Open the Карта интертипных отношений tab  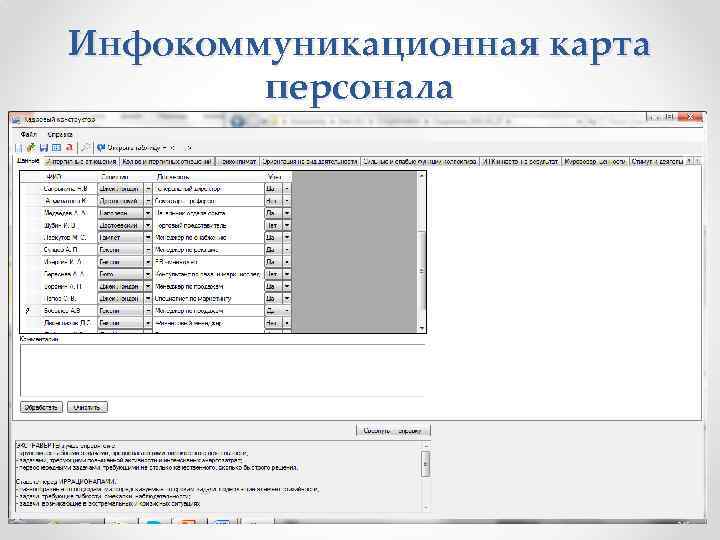tap(167, 162)
